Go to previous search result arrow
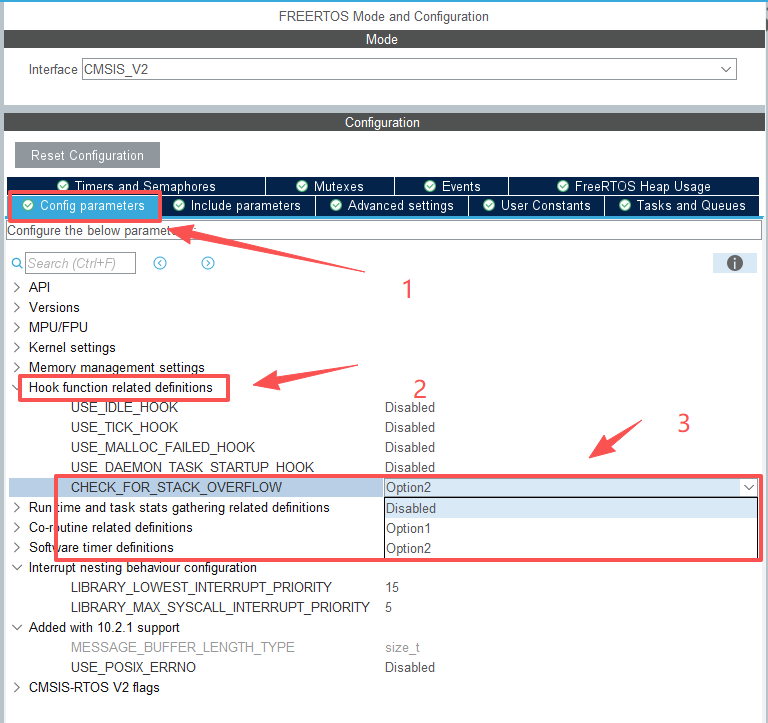This screenshot has height=723, width=768. pyautogui.click(x=160, y=263)
